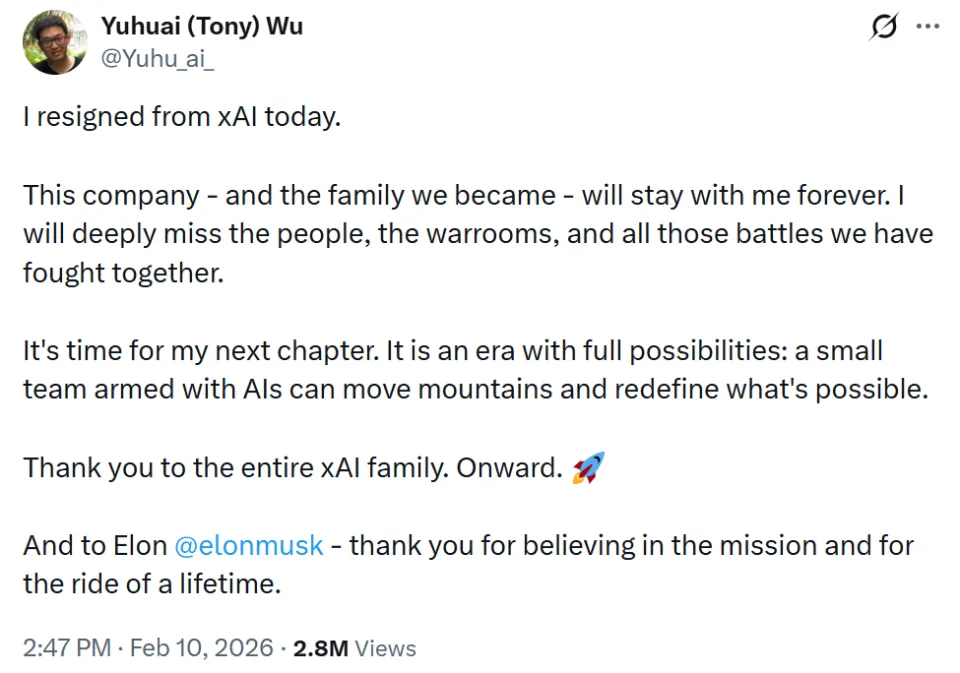The image size is (960, 673).
Task: Open @elonmusk's profile from the mention
Action: click(247, 546)
